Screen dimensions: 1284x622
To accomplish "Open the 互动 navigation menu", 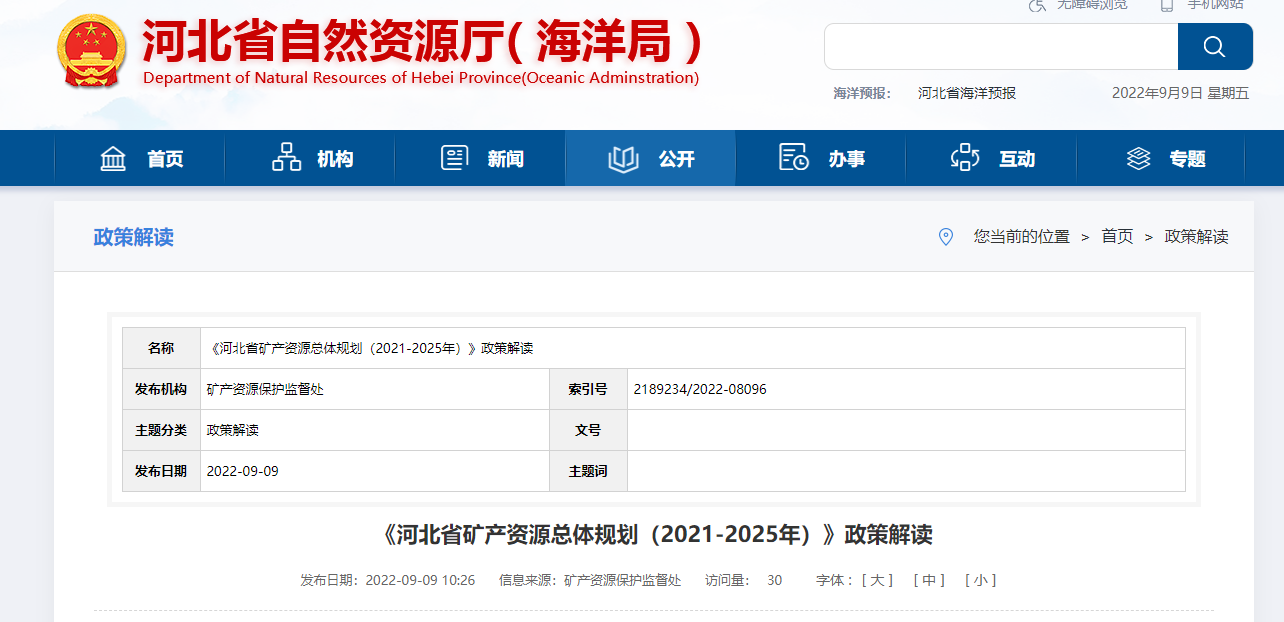I will 991,158.
